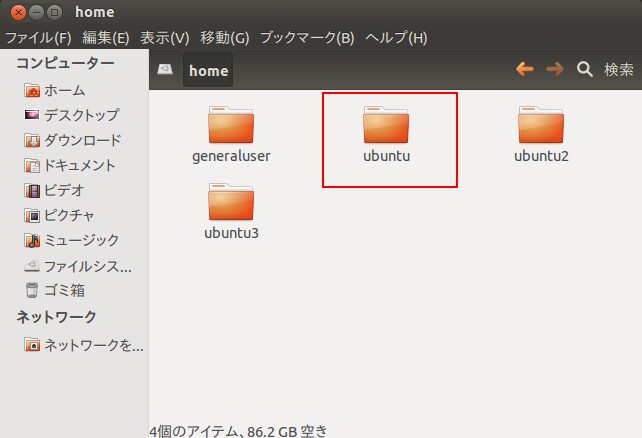Click the デスクトップ sidebar icon

pos(32,115)
